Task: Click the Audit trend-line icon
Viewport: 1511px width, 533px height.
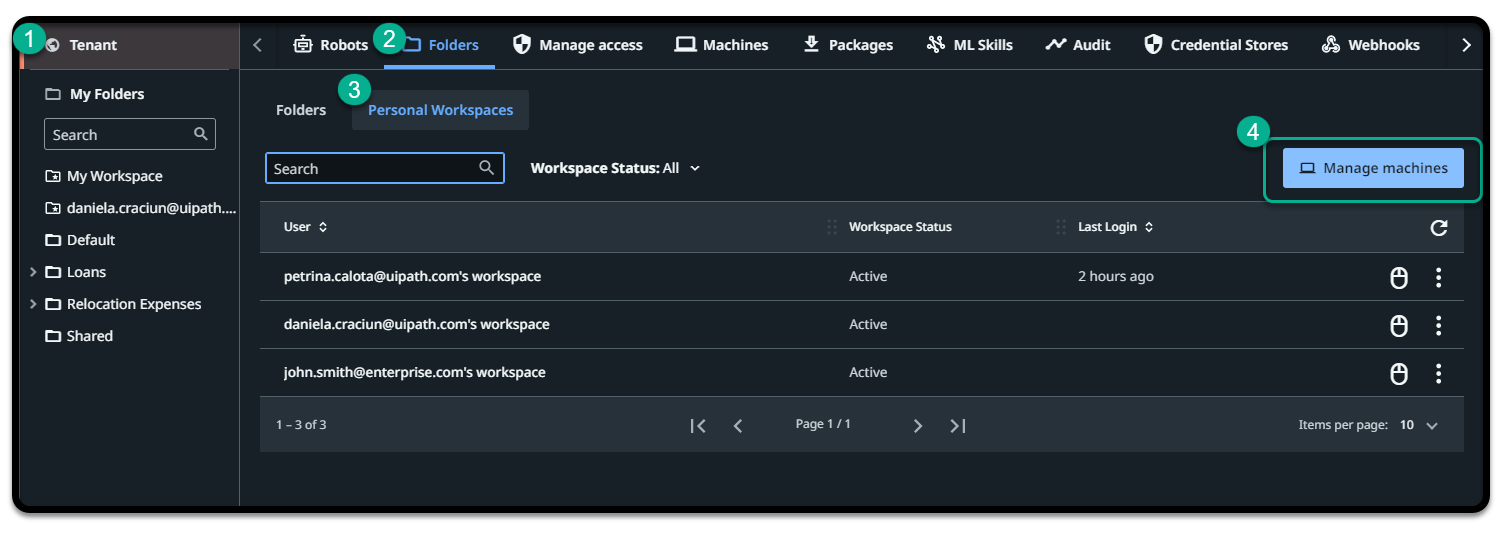Action: [x=1055, y=44]
